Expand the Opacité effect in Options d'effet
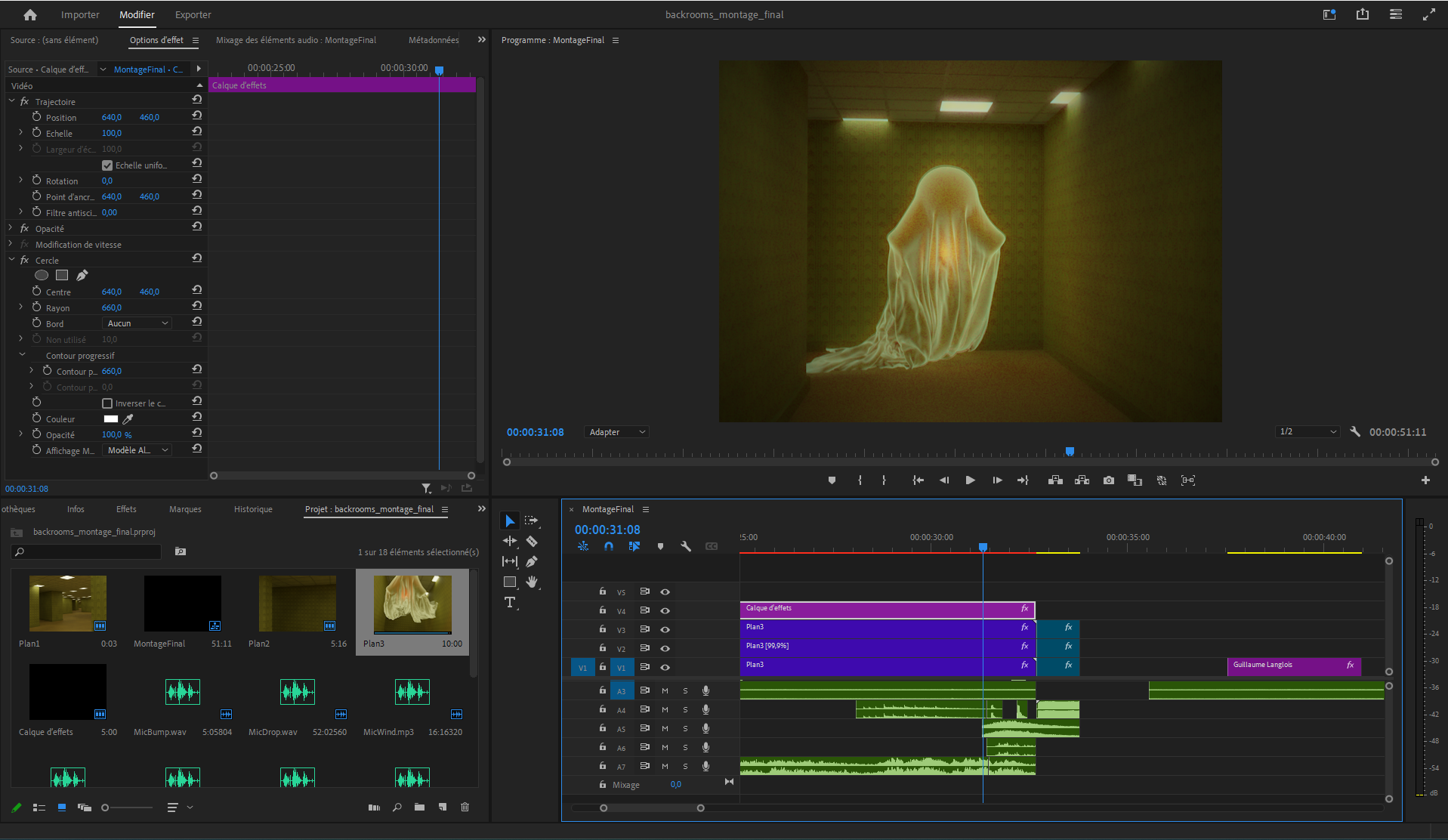The width and height of the screenshot is (1448, 840). 11,228
